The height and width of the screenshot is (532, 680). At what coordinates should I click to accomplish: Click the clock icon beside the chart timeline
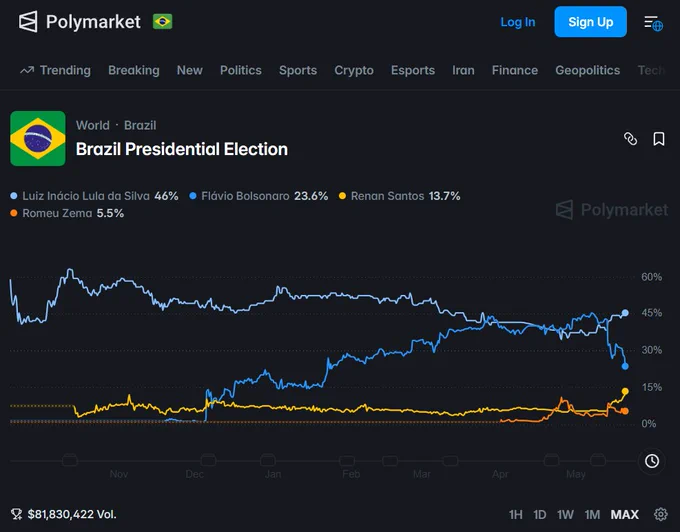pyautogui.click(x=652, y=461)
